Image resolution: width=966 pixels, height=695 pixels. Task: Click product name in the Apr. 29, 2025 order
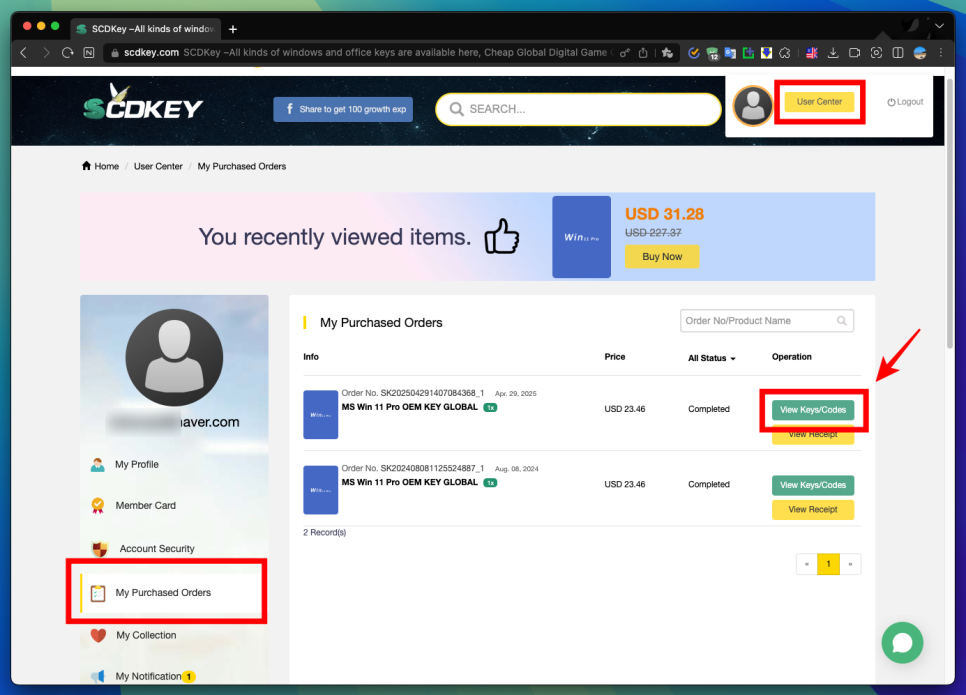click(x=410, y=407)
